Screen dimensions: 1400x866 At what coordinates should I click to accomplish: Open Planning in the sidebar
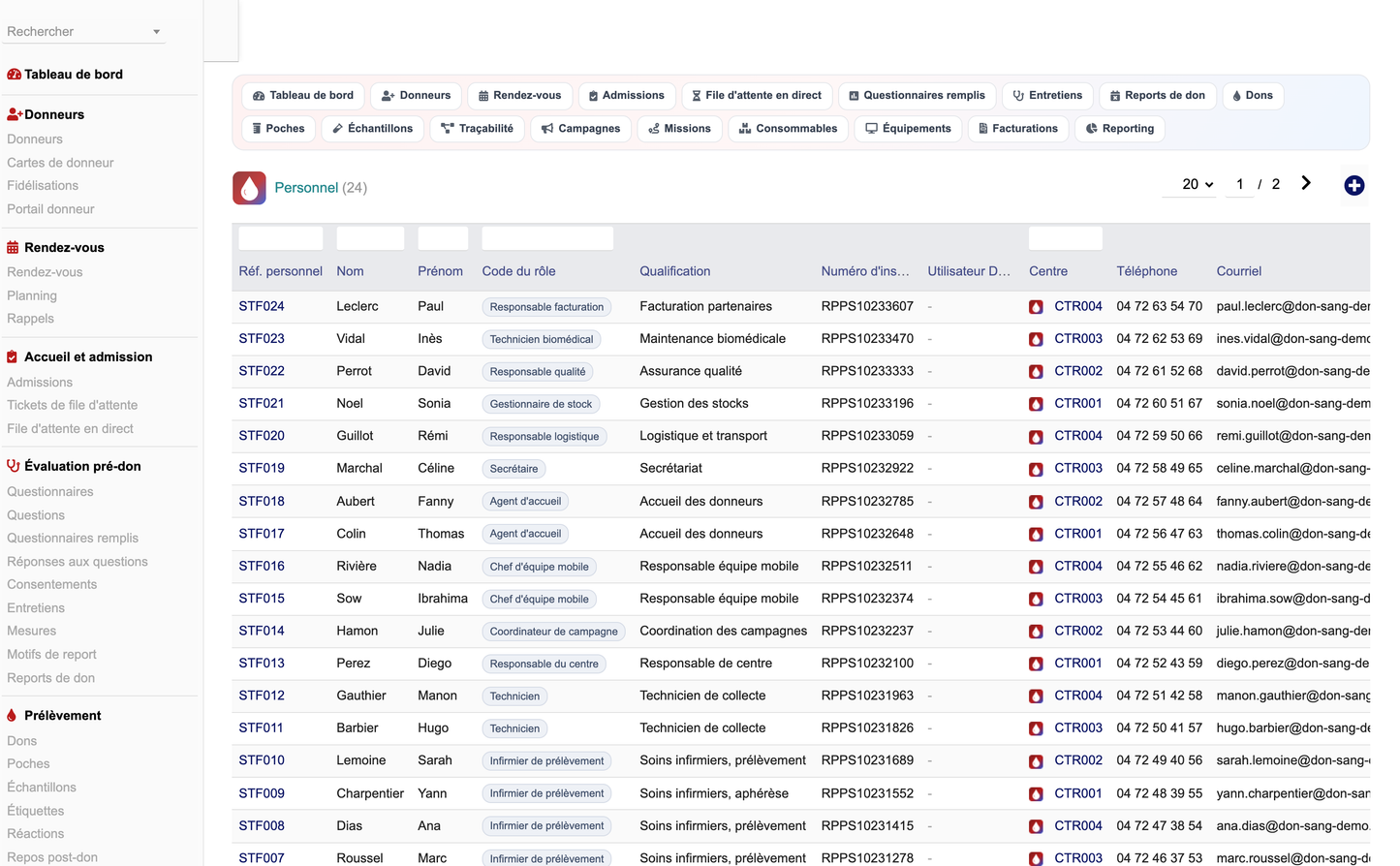tap(32, 295)
